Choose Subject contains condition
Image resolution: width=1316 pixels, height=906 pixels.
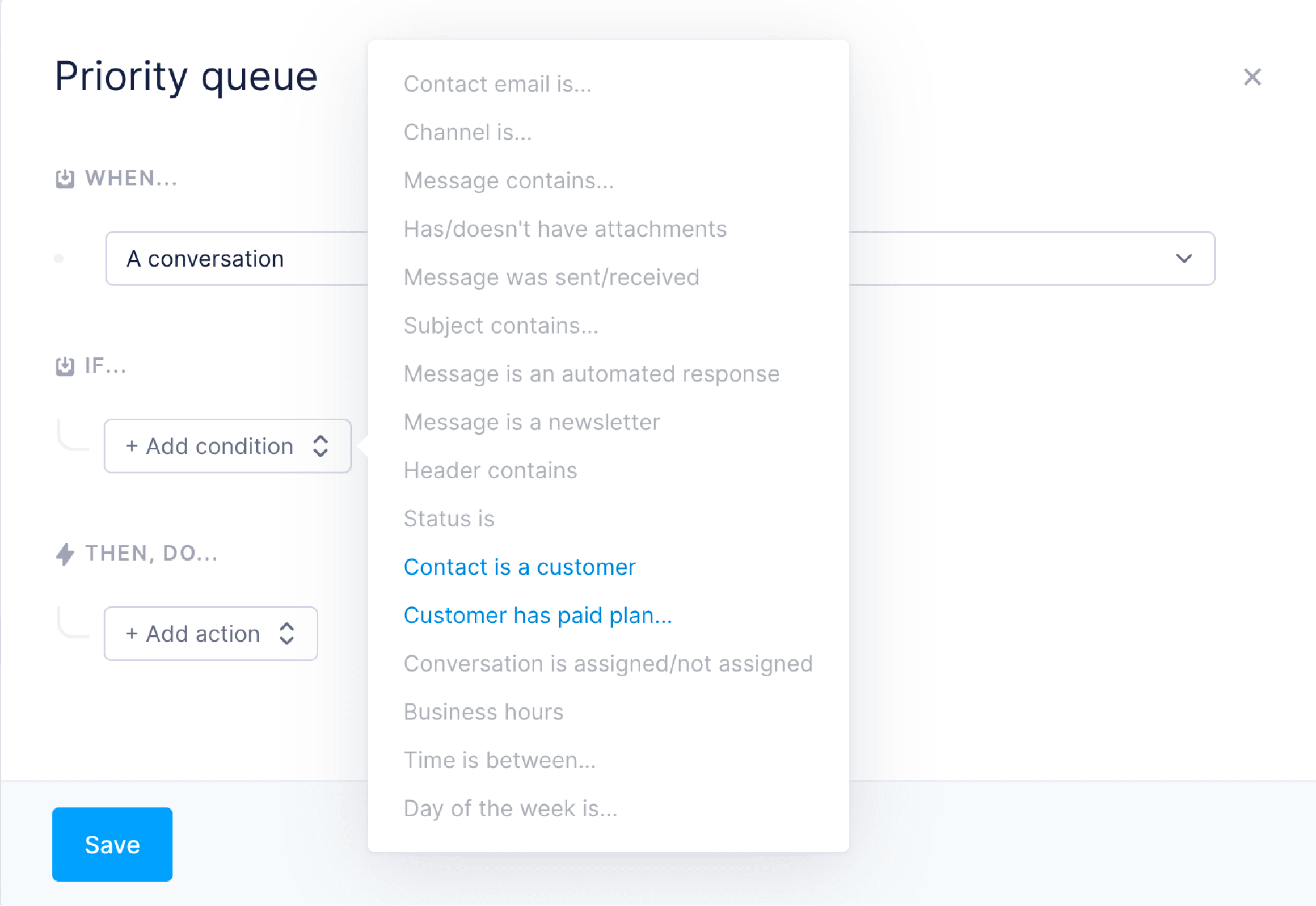[501, 325]
